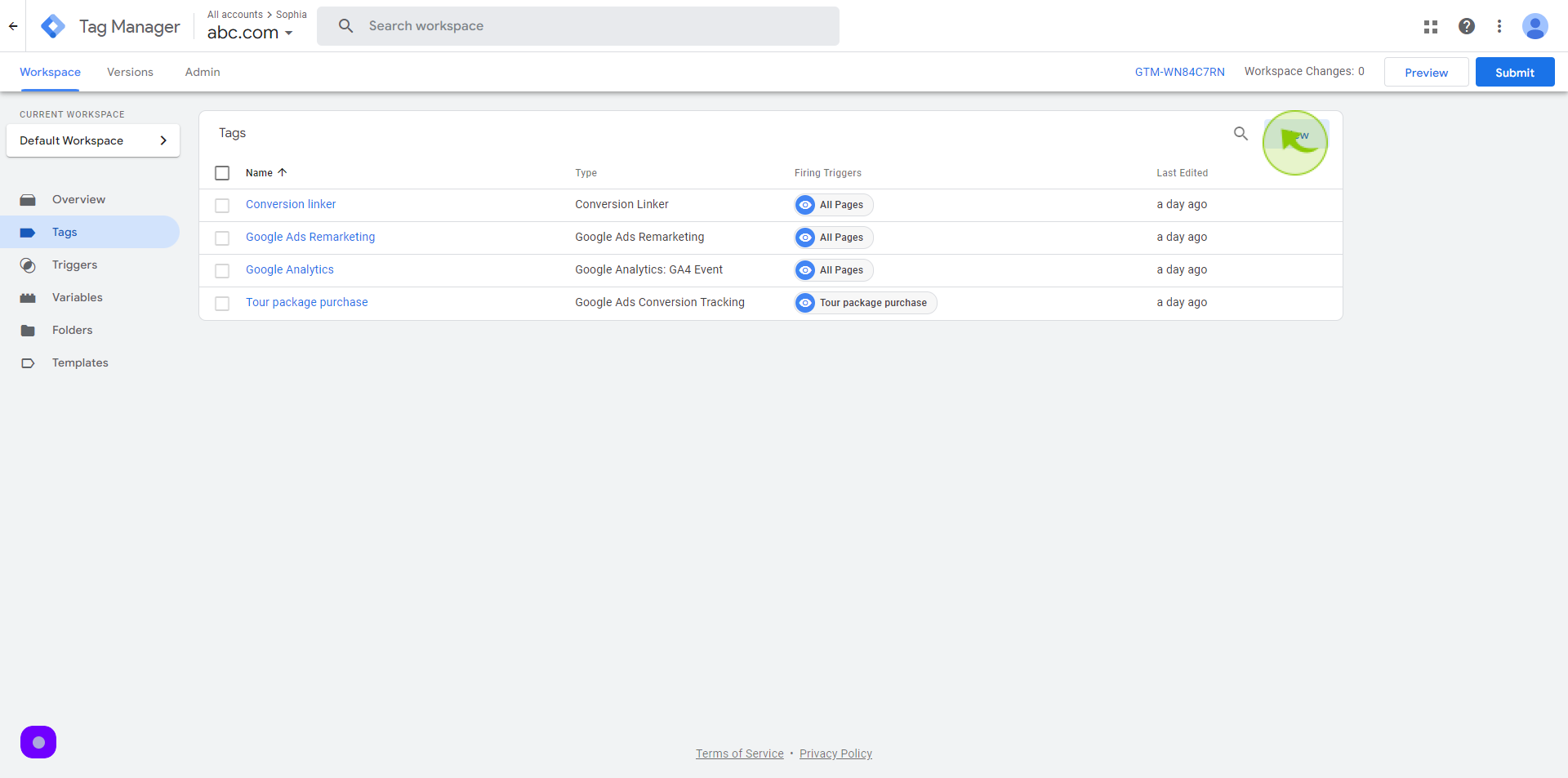Click All Pages chip in Conversion linker row
This screenshot has width=1568, height=778.
[x=834, y=205]
